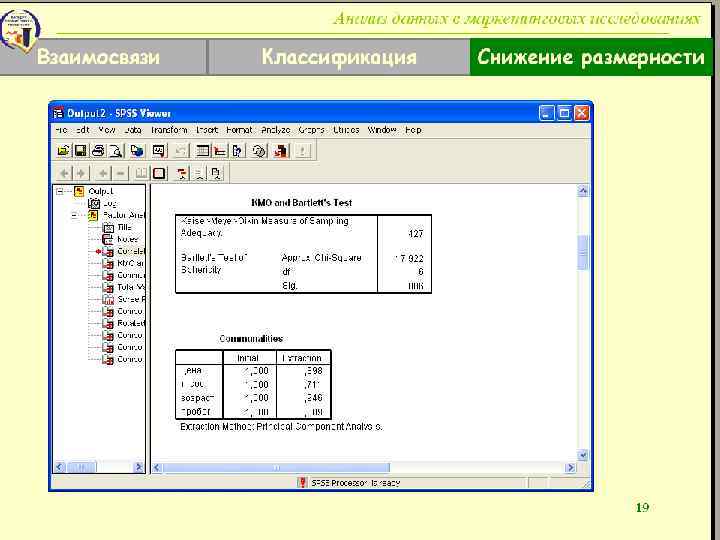Open the Analyze menu
Screen dimensions: 720x540
pos(276,130)
